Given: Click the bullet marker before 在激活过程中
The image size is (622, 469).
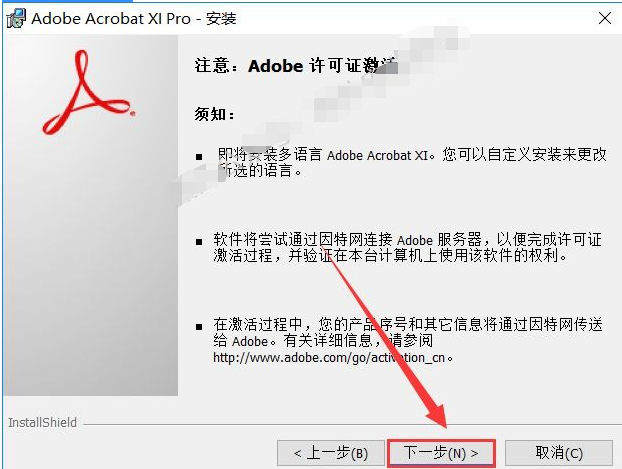Looking at the screenshot, I should coord(199,327).
